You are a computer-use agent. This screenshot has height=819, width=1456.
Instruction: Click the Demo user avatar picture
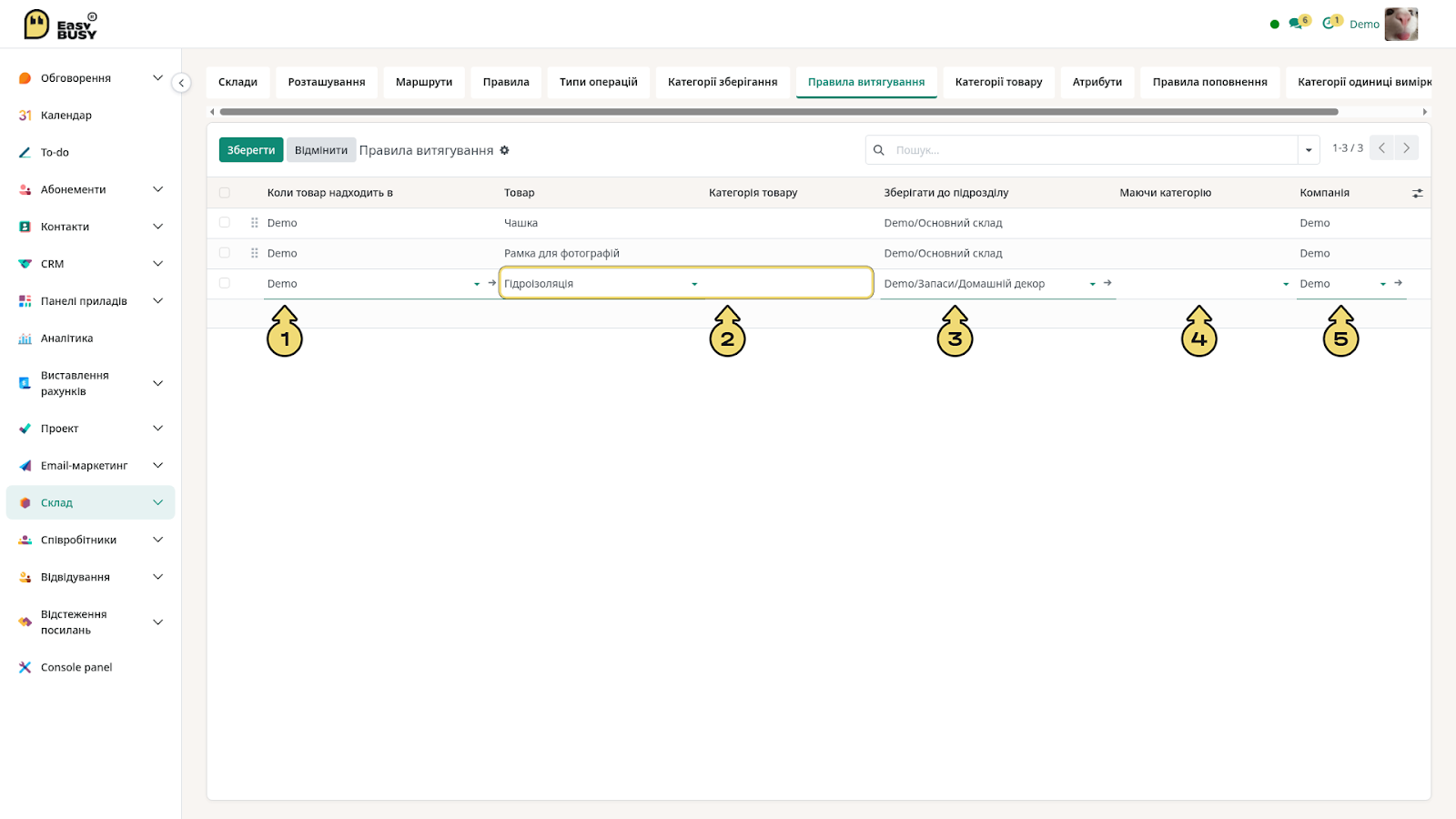point(1401,24)
